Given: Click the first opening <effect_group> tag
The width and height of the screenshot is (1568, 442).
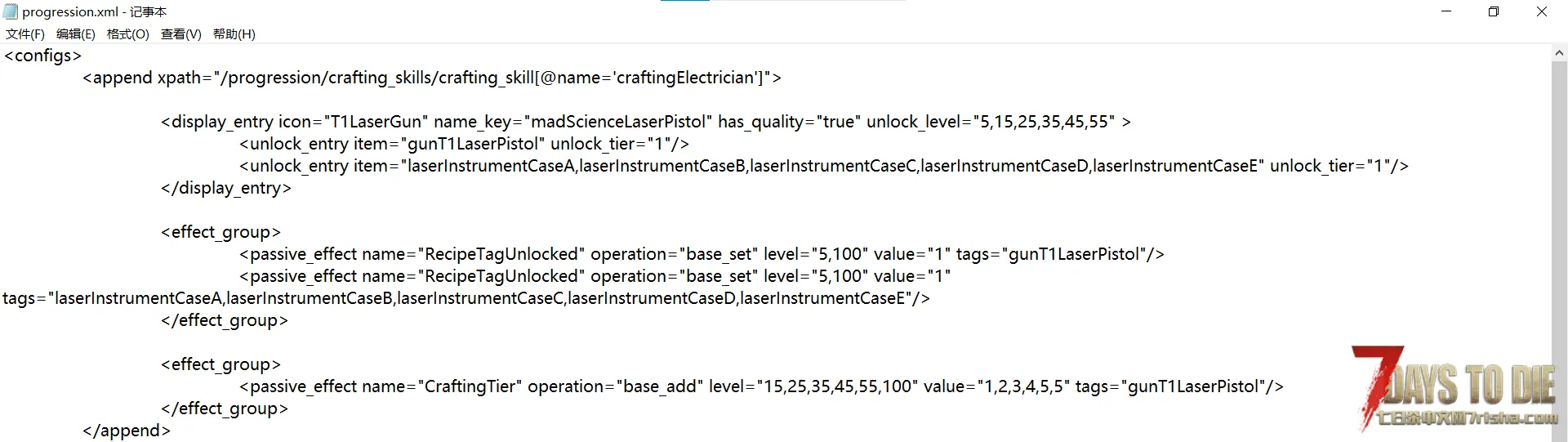Looking at the screenshot, I should (x=220, y=232).
